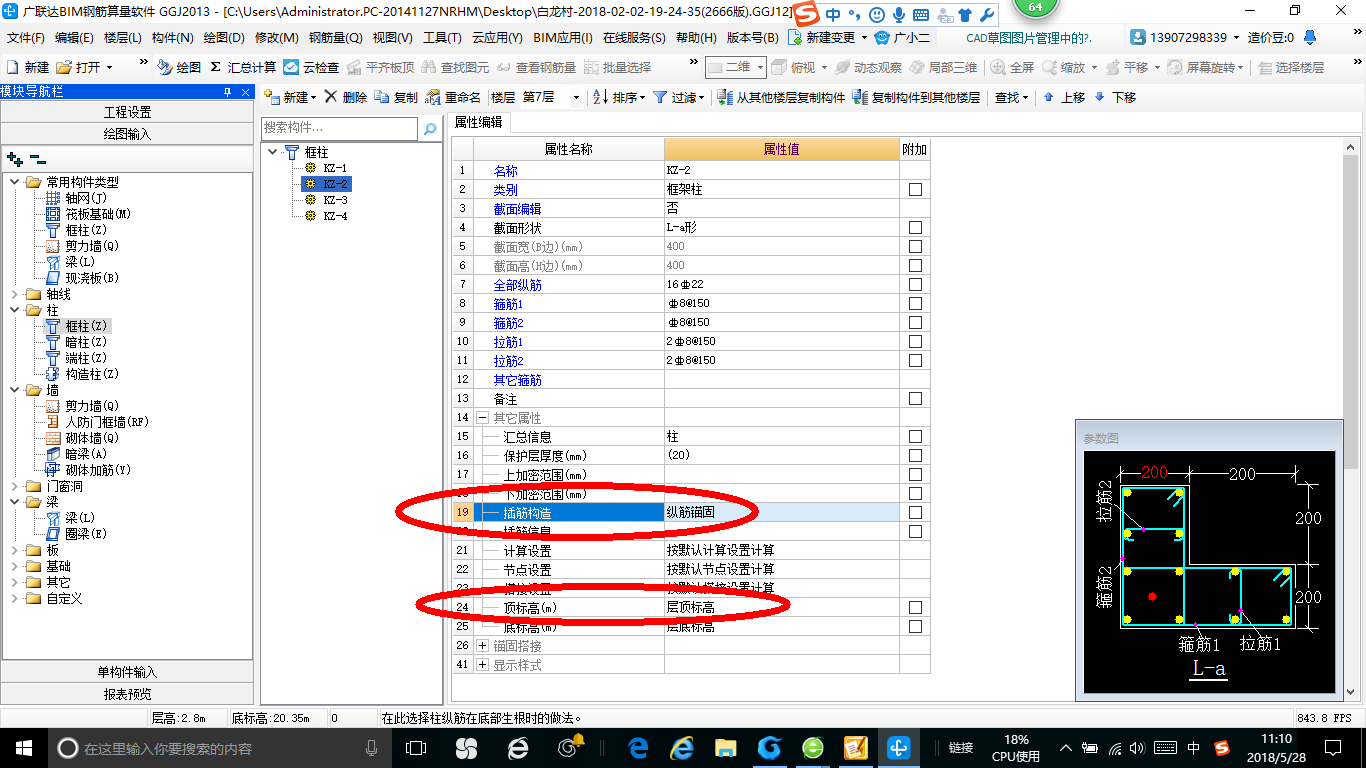The image size is (1366, 768).
Task: Expand the 板 folder
Action: click(x=15, y=550)
